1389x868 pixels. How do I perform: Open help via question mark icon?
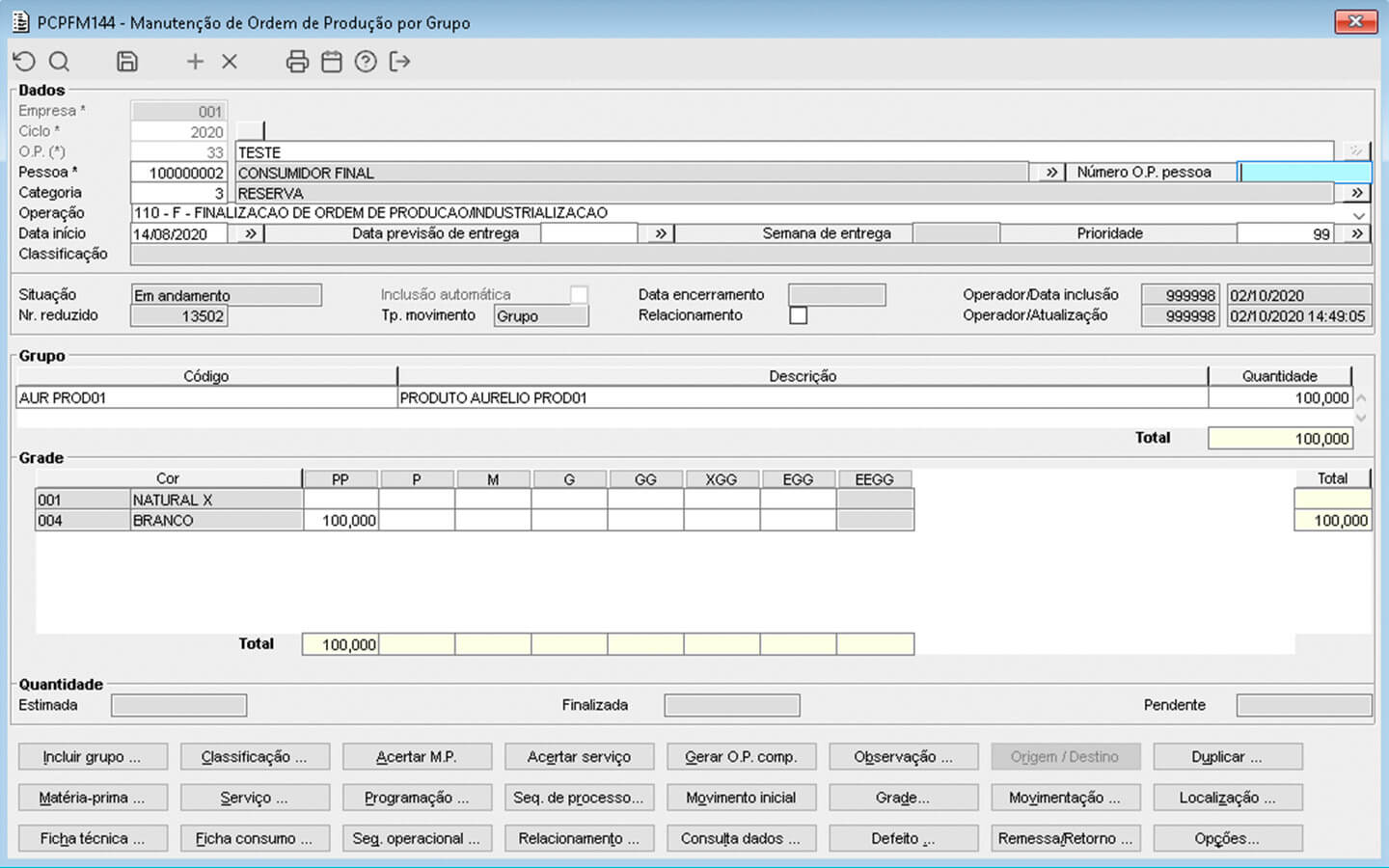point(366,62)
